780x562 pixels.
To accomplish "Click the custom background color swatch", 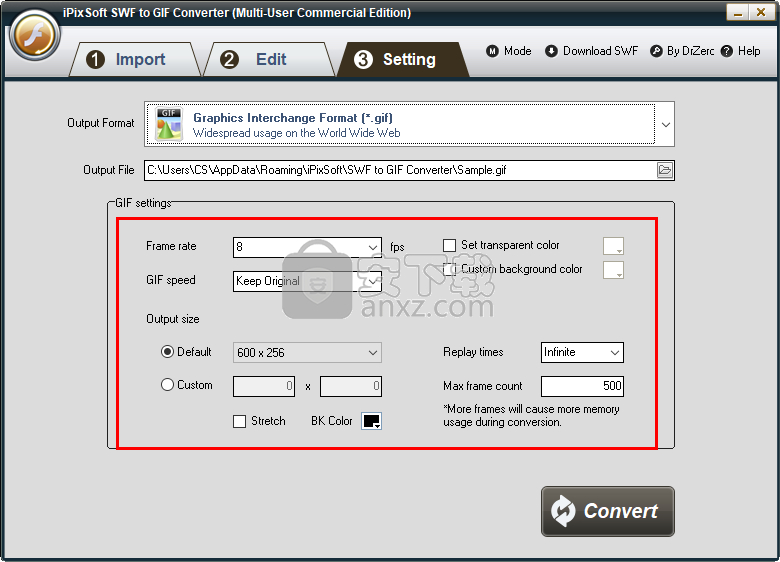I will [613, 270].
